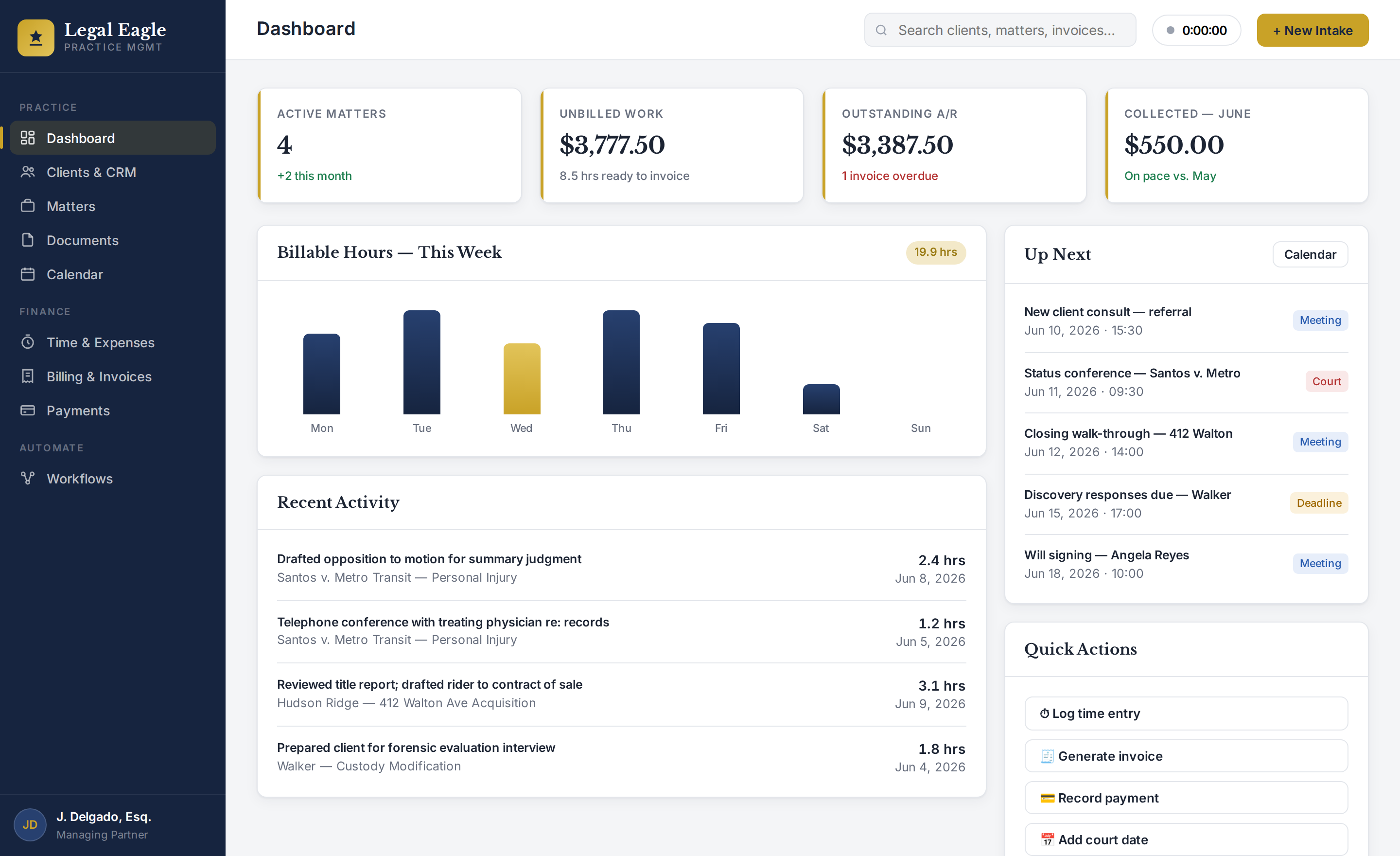Image resolution: width=1400 pixels, height=856 pixels.
Task: Open Discovery responses due — Walker event
Action: click(1187, 504)
